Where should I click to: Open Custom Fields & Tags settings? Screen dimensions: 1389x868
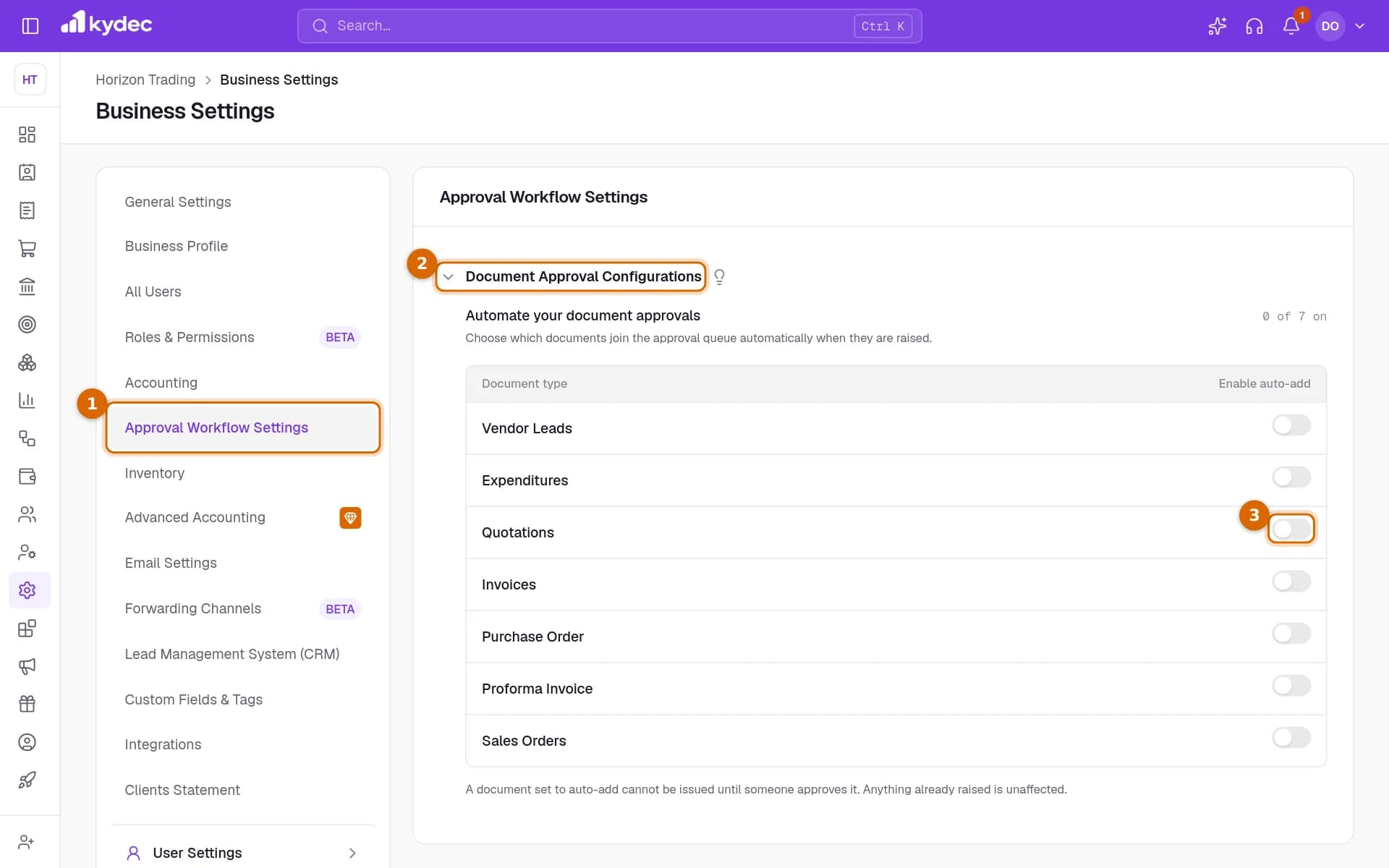tap(242, 699)
